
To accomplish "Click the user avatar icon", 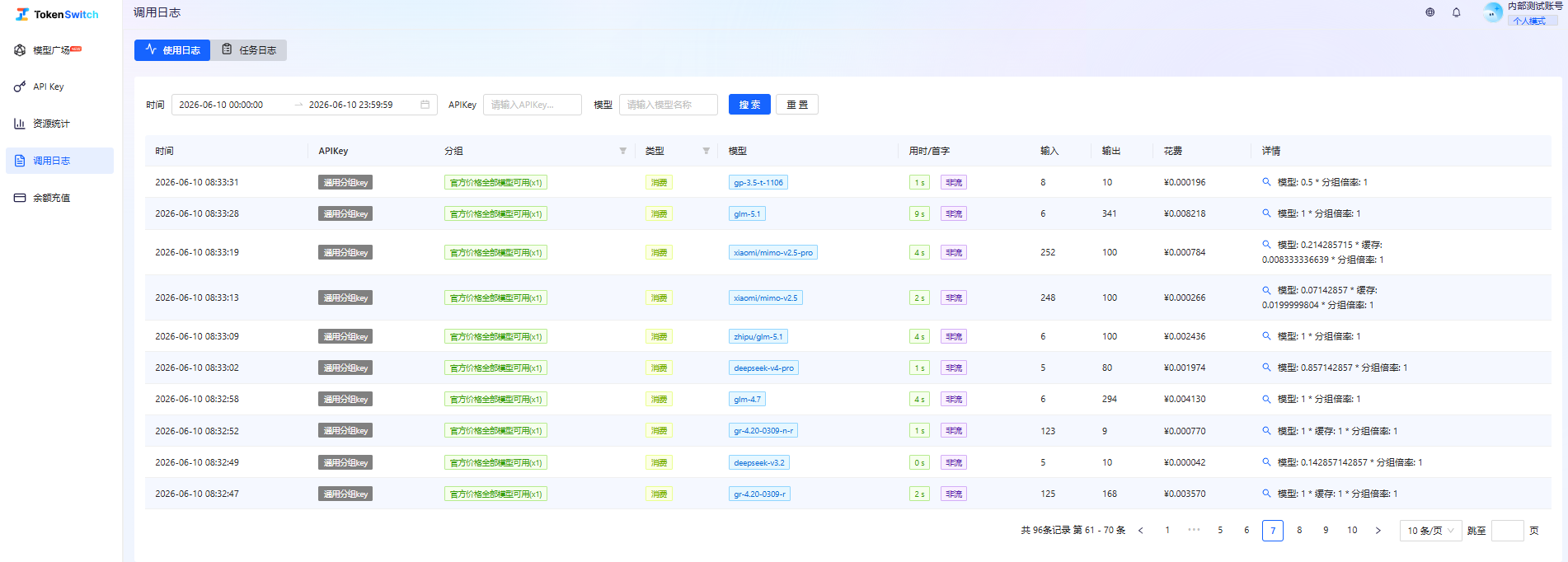I will click(1493, 12).
